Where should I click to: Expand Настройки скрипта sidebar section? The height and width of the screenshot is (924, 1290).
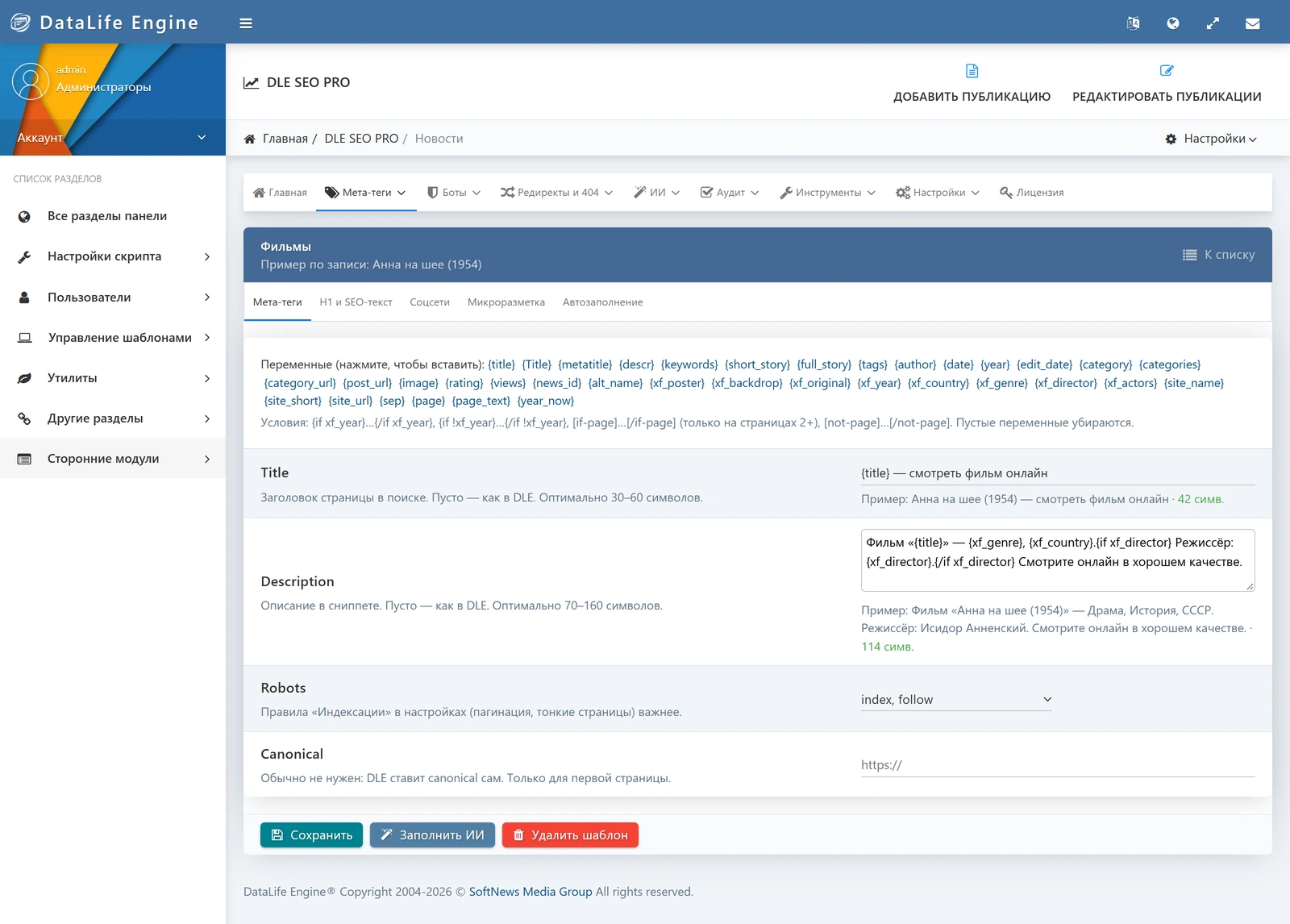[x=113, y=256]
